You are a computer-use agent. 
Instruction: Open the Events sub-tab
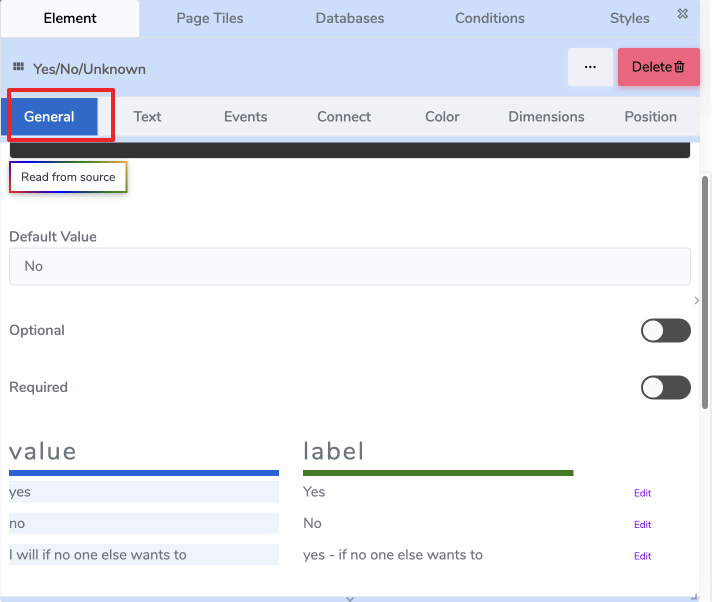click(245, 117)
